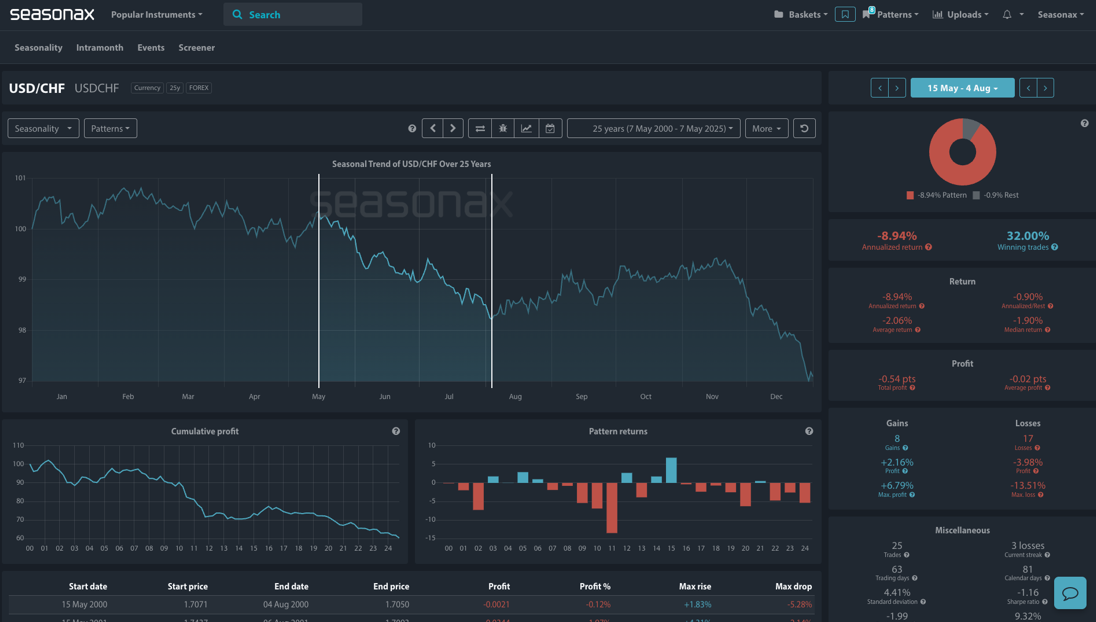Toggle the grey Rest legend entry
Screen dimensions: 1096x622
(x=995, y=196)
